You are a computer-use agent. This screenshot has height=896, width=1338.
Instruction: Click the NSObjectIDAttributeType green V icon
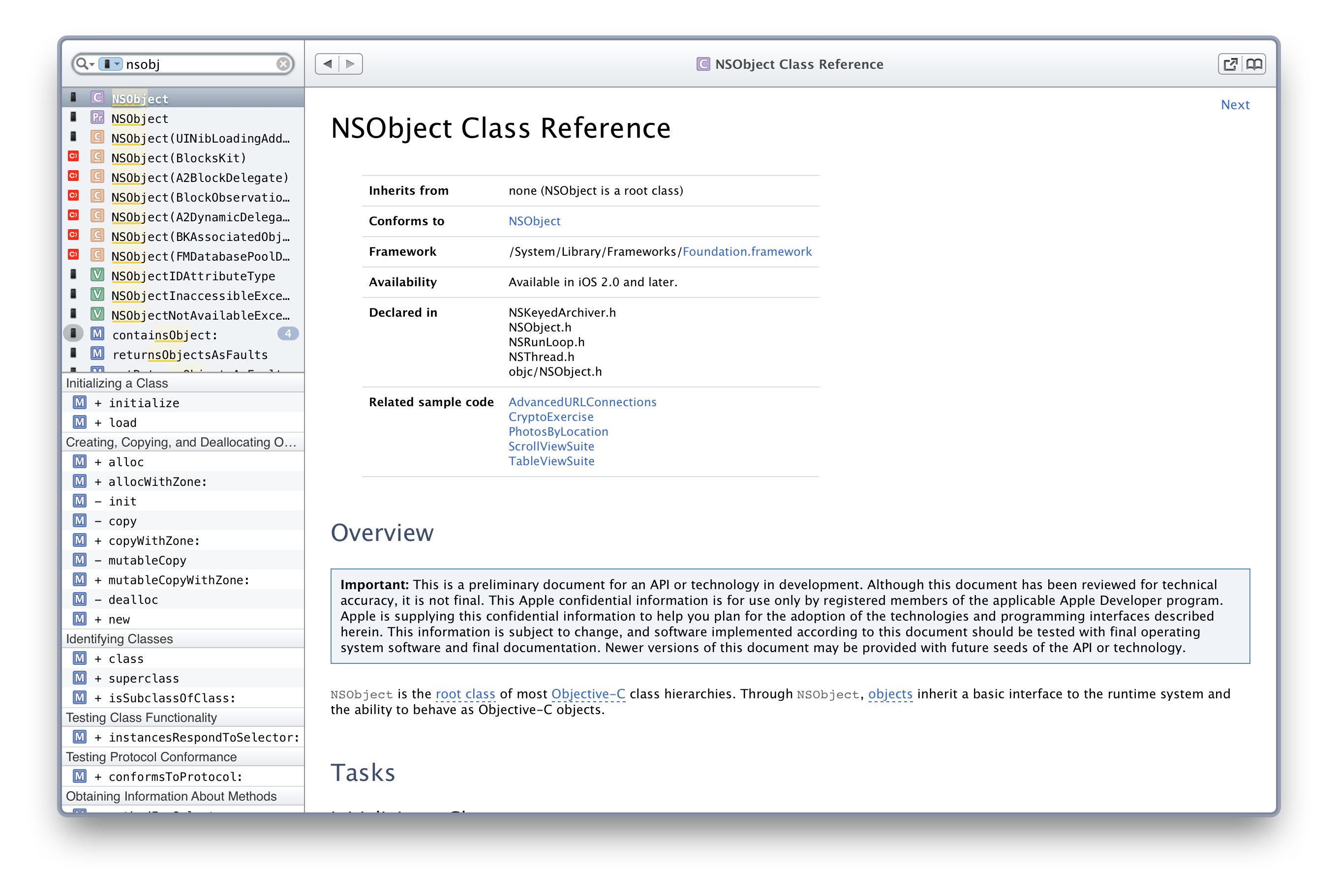pyautogui.click(x=98, y=275)
